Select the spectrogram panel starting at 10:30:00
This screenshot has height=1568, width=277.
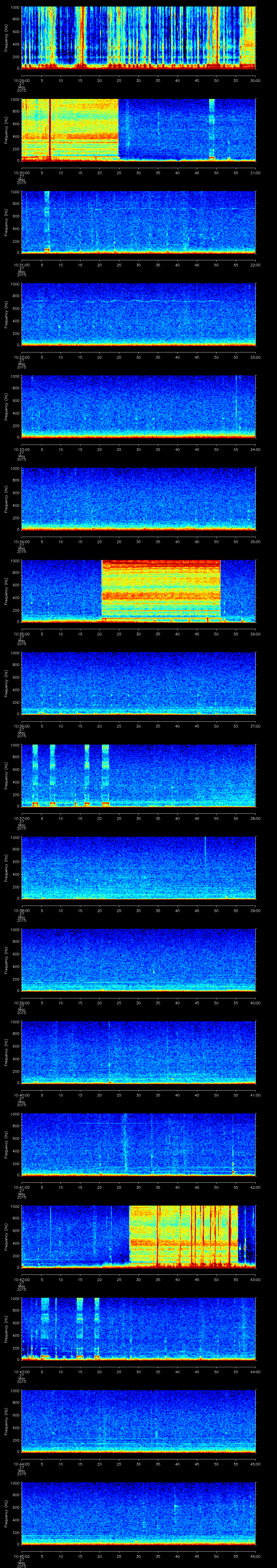[138, 130]
